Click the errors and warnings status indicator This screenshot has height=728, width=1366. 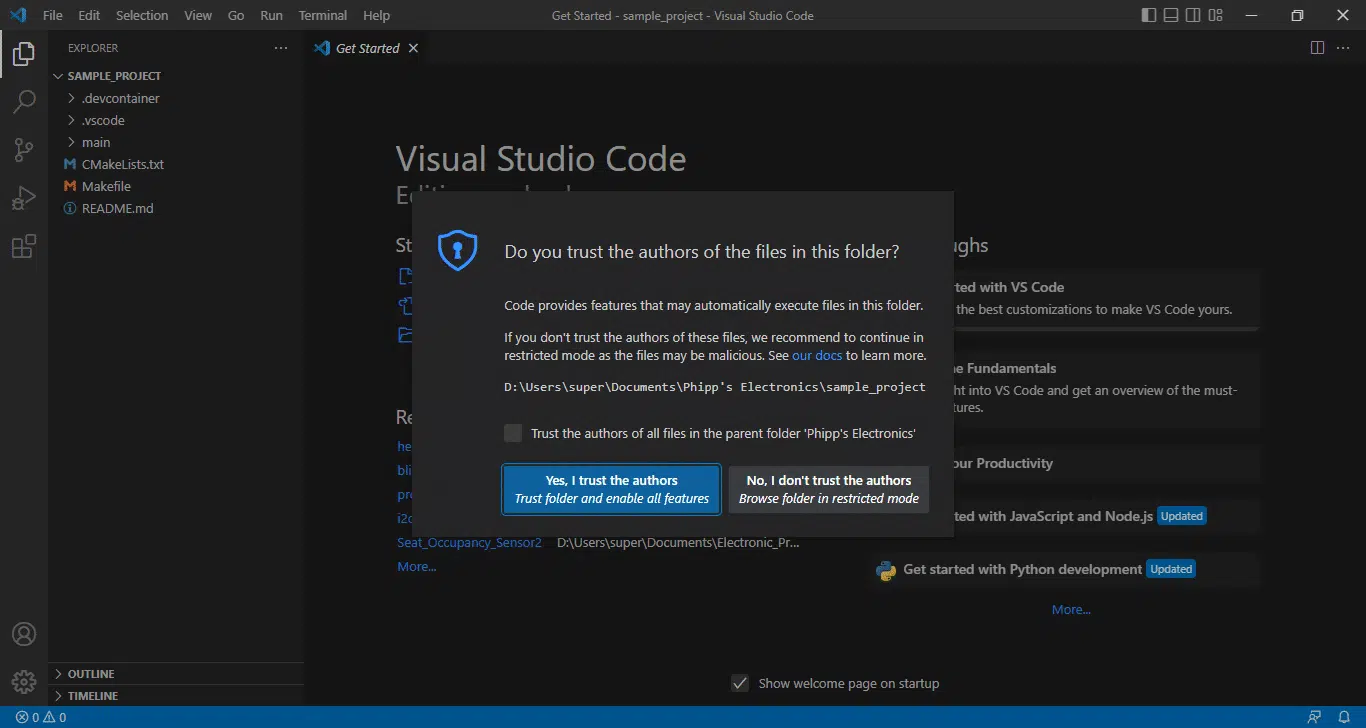coord(41,717)
